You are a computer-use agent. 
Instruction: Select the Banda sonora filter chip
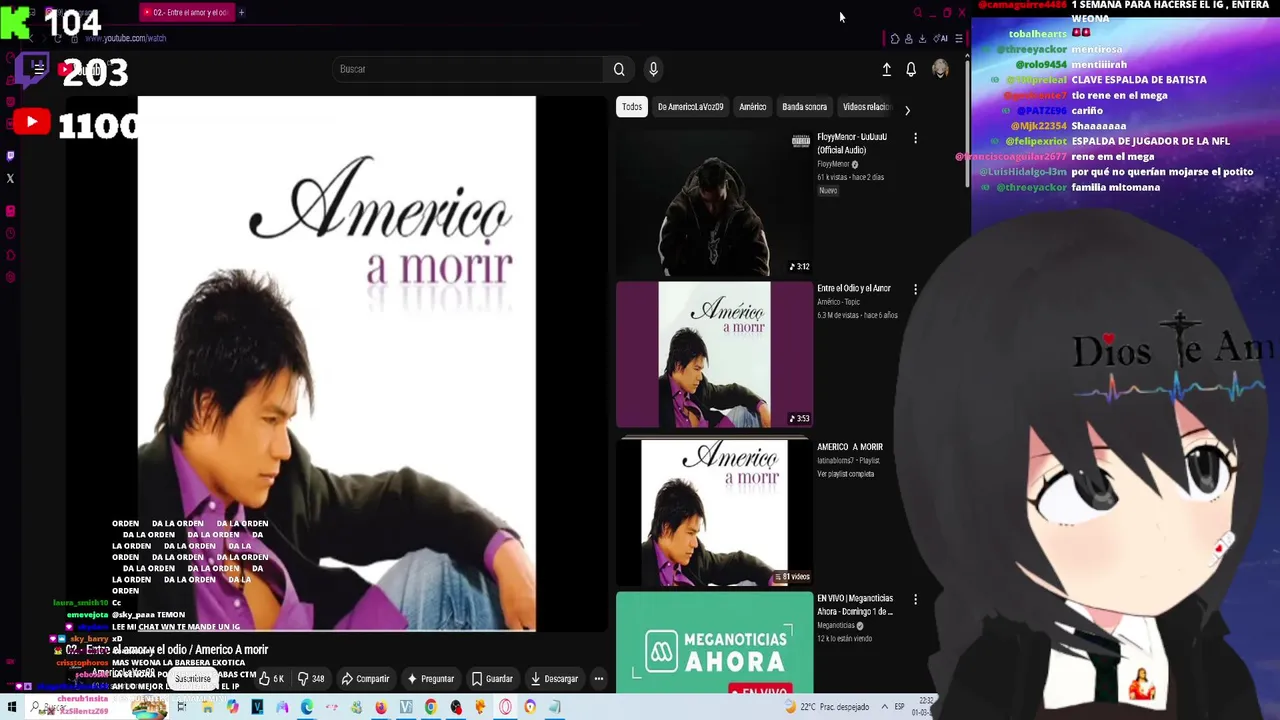pos(804,107)
